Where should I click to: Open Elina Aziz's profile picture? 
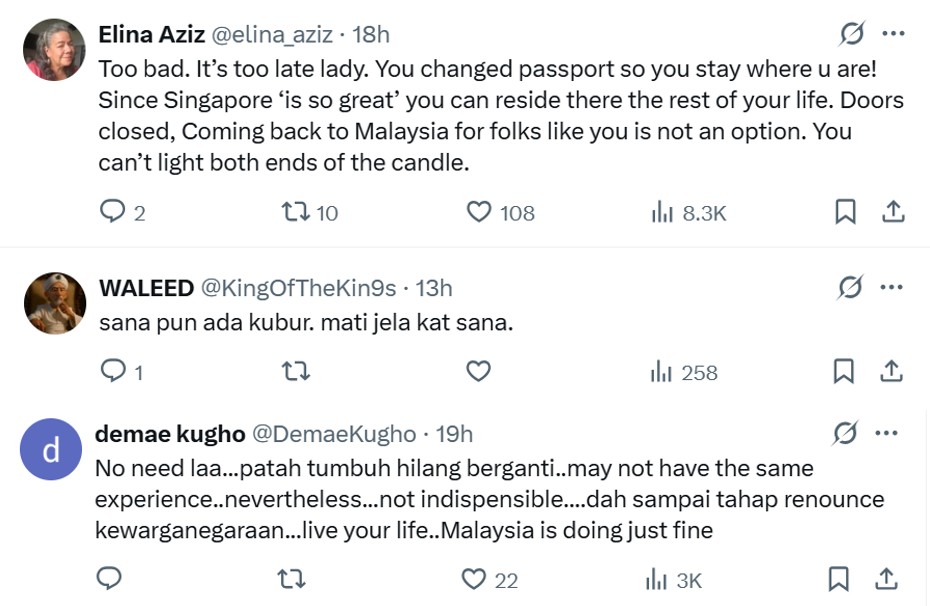pyautogui.click(x=54, y=50)
